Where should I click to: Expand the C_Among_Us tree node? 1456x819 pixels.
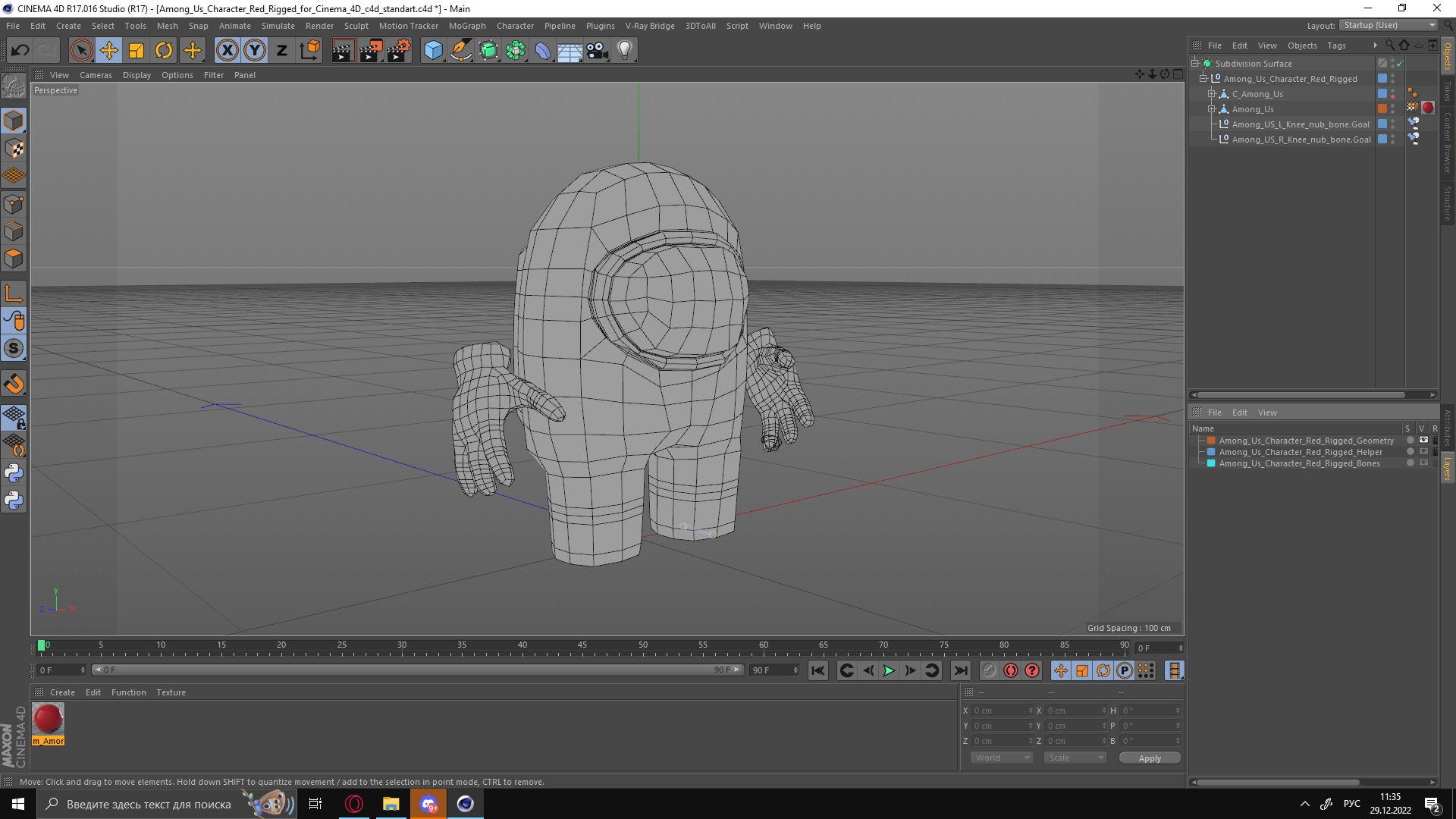pyautogui.click(x=1212, y=94)
